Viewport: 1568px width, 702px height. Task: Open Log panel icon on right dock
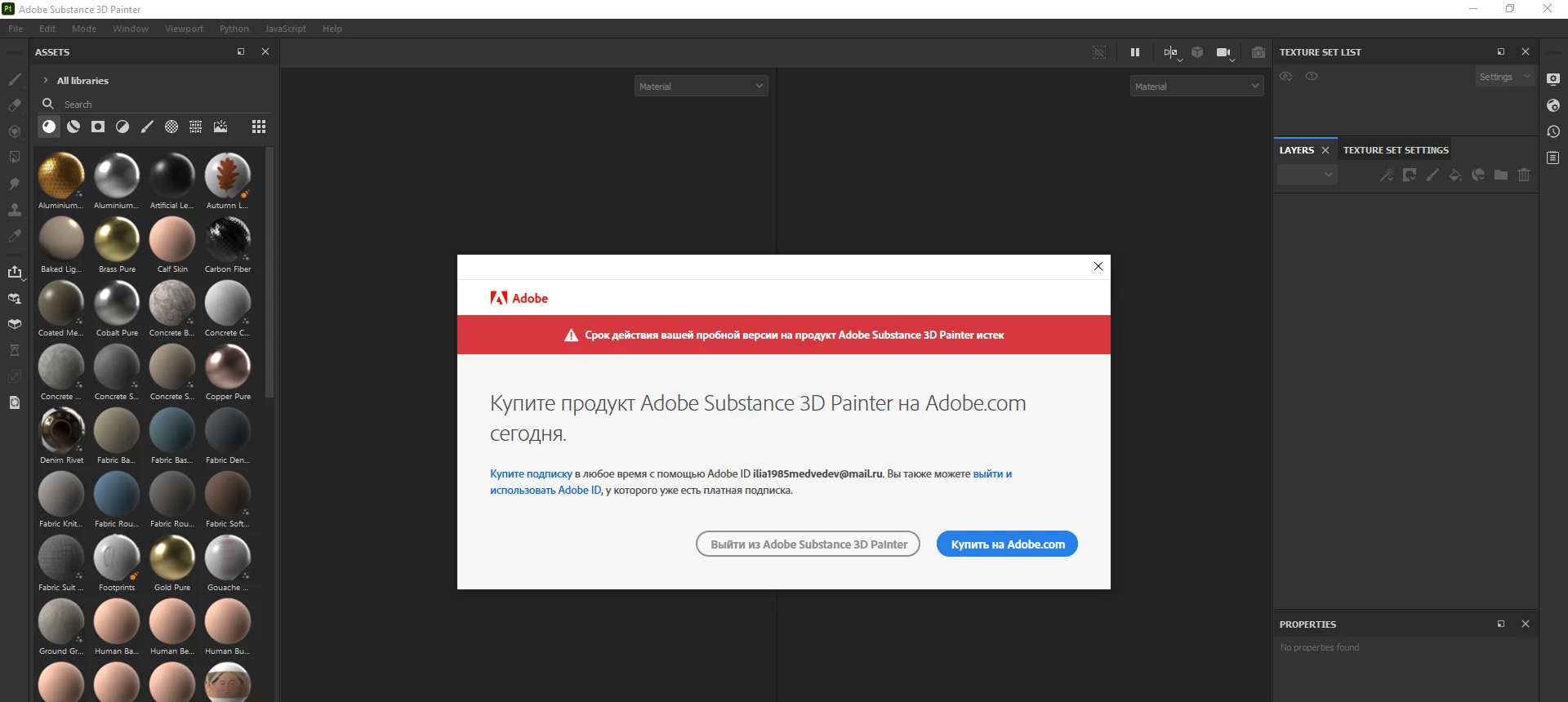point(1553,158)
